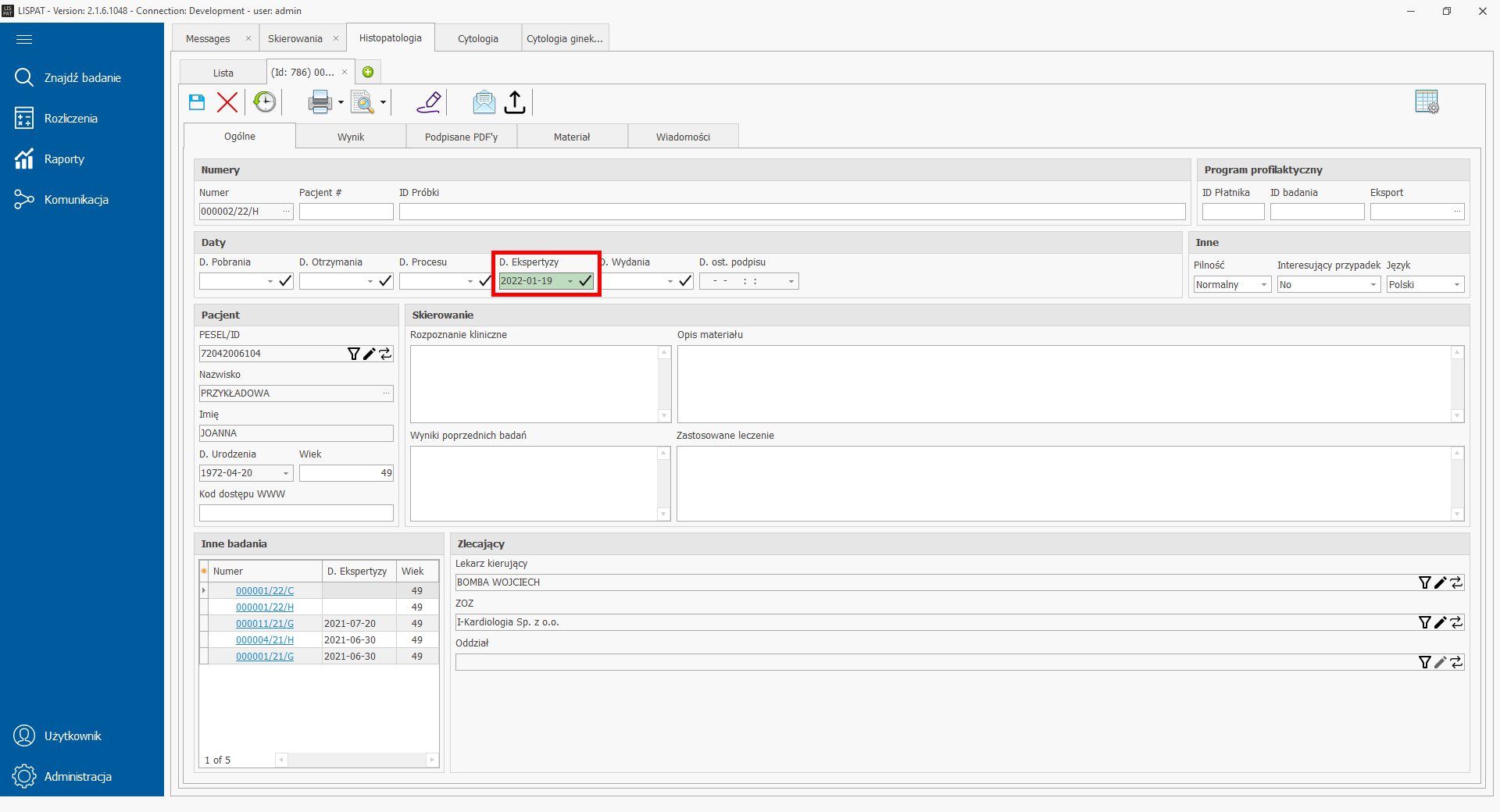
Task: Swap Oddział with arrows icon
Action: click(x=1456, y=662)
